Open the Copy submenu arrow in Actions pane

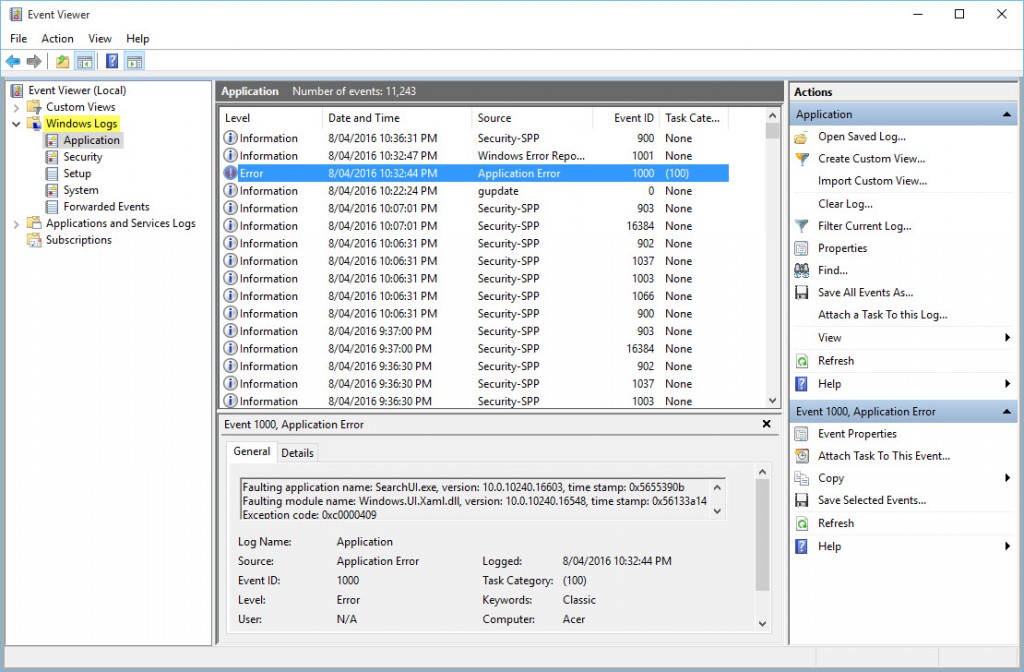[x=1009, y=478]
